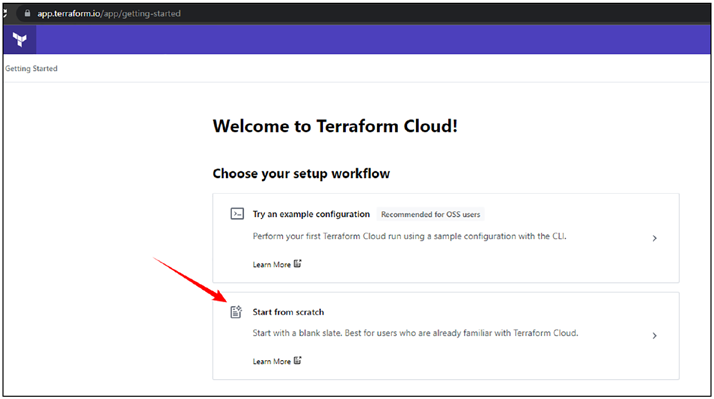Click the Getting Started breadcrumb
The width and height of the screenshot is (714, 399).
[x=31, y=68]
